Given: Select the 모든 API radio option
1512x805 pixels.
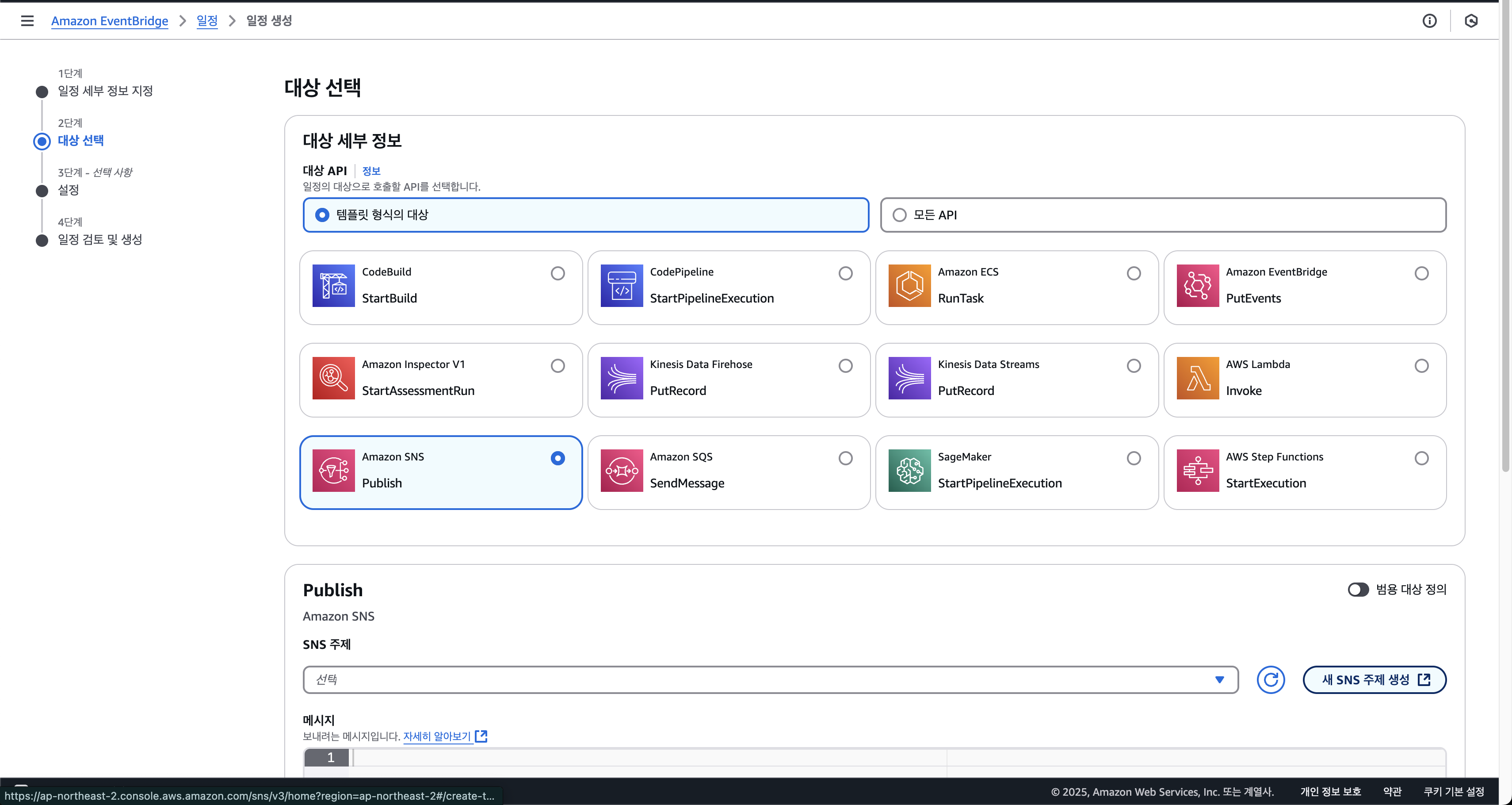Looking at the screenshot, I should (899, 215).
